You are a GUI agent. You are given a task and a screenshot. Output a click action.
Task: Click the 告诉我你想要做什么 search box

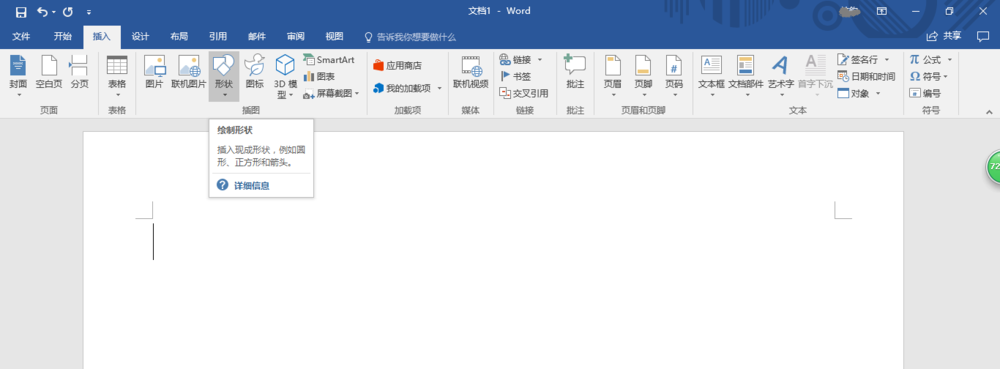click(x=410, y=37)
